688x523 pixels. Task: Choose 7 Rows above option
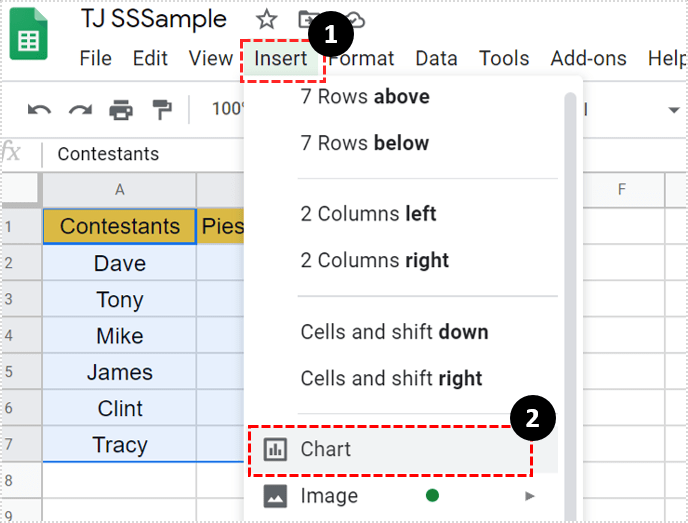click(365, 97)
